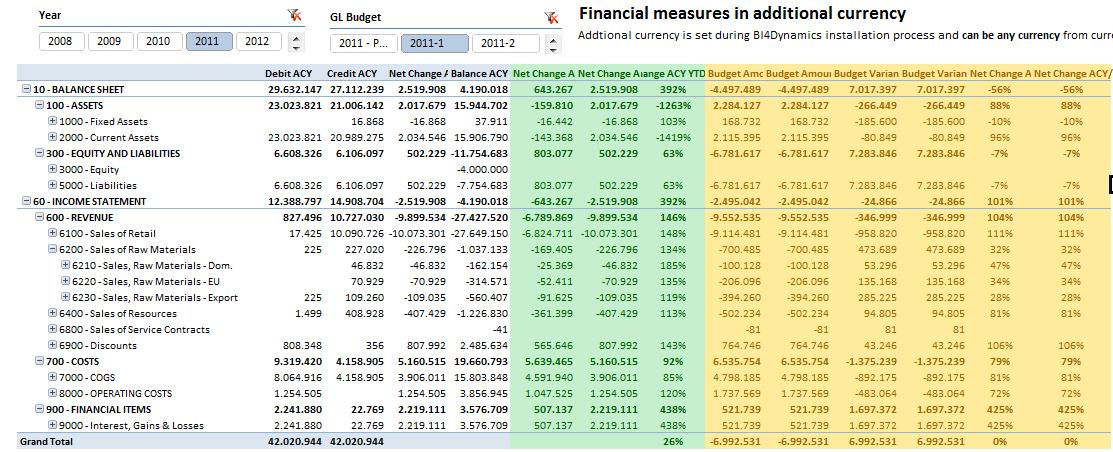Select Revenue credit cell 10.727.030

pos(356,217)
